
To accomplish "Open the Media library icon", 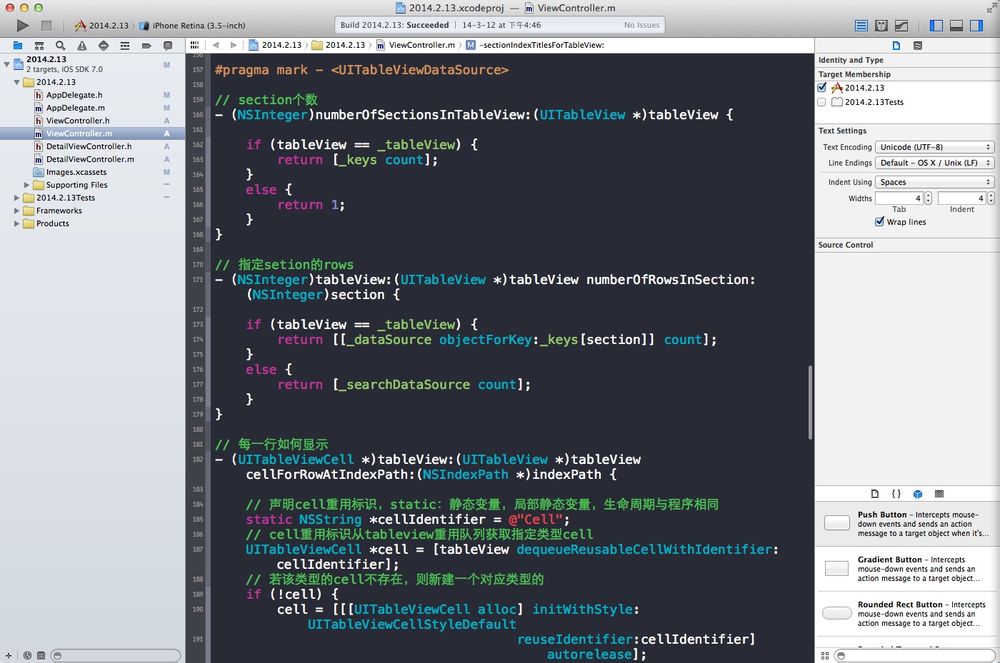I will [x=939, y=493].
